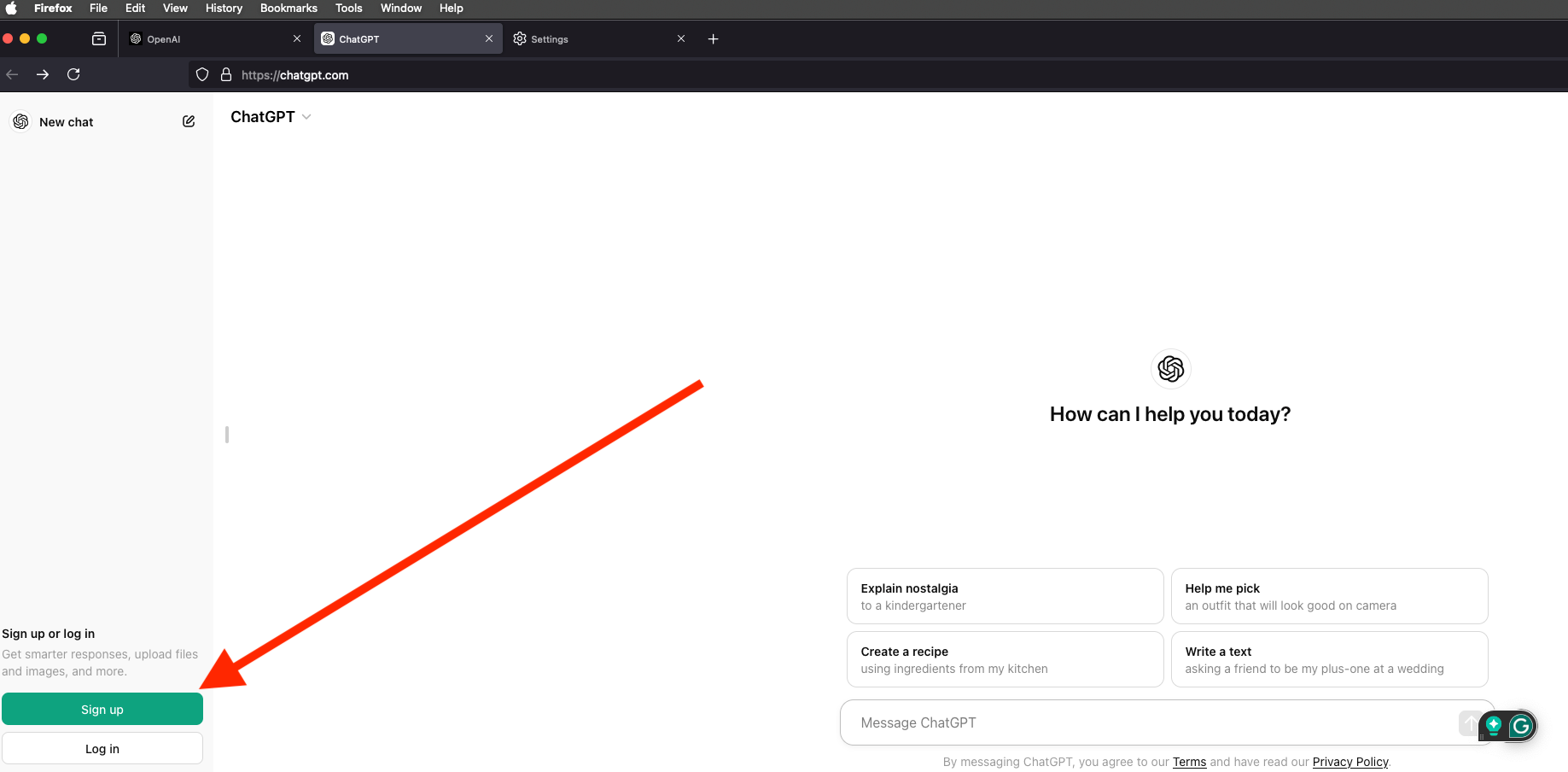Click the tracking protection shield icon

[x=202, y=74]
